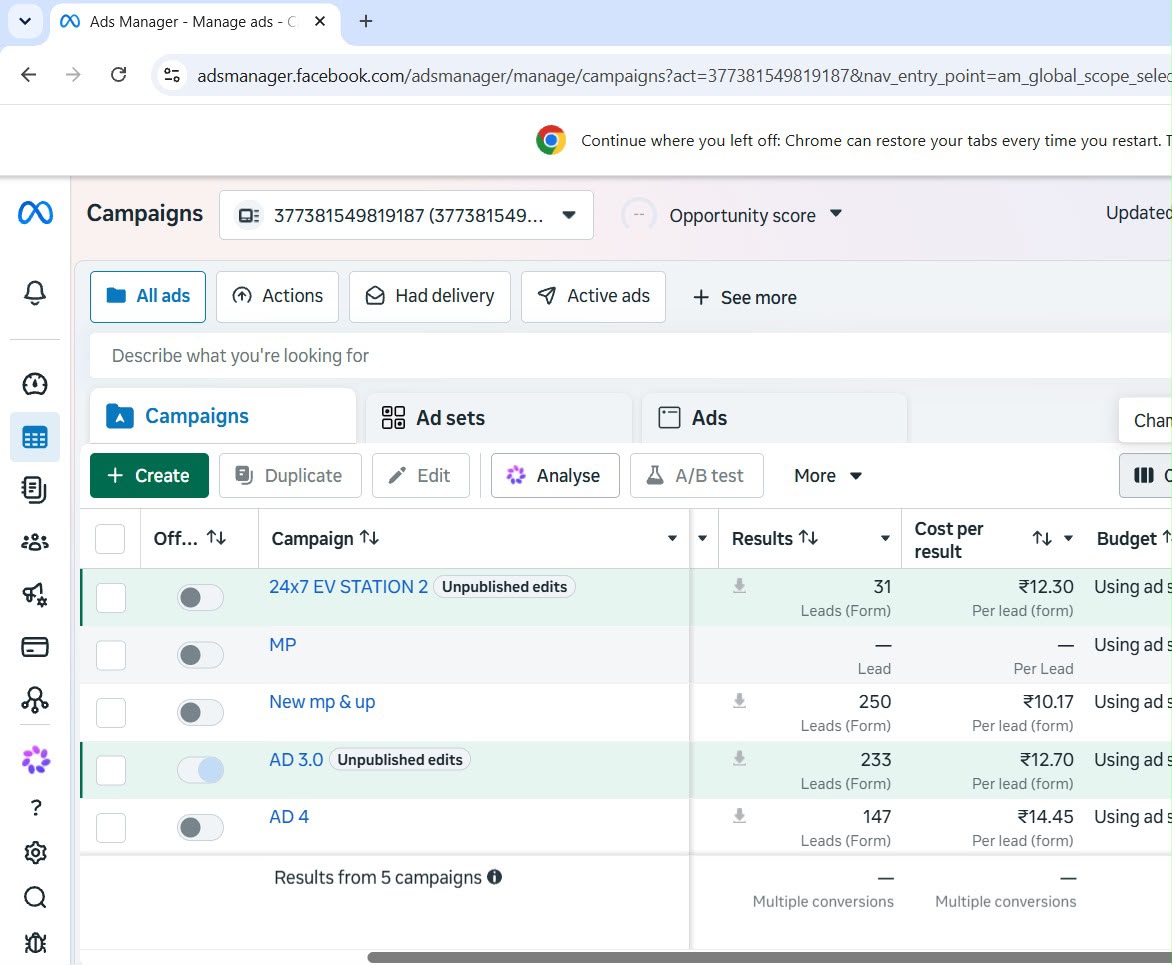Open the 24x7 EV STATION 2 campaign link
This screenshot has width=1172, height=965.
348,587
